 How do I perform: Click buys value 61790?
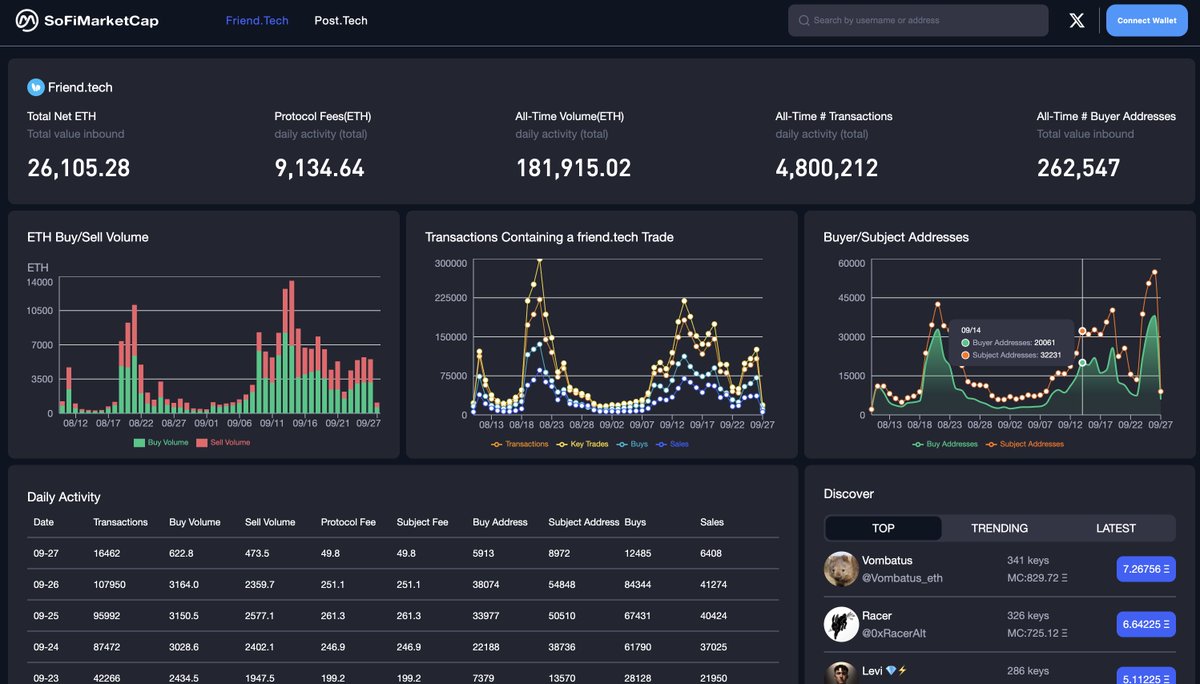coord(638,648)
